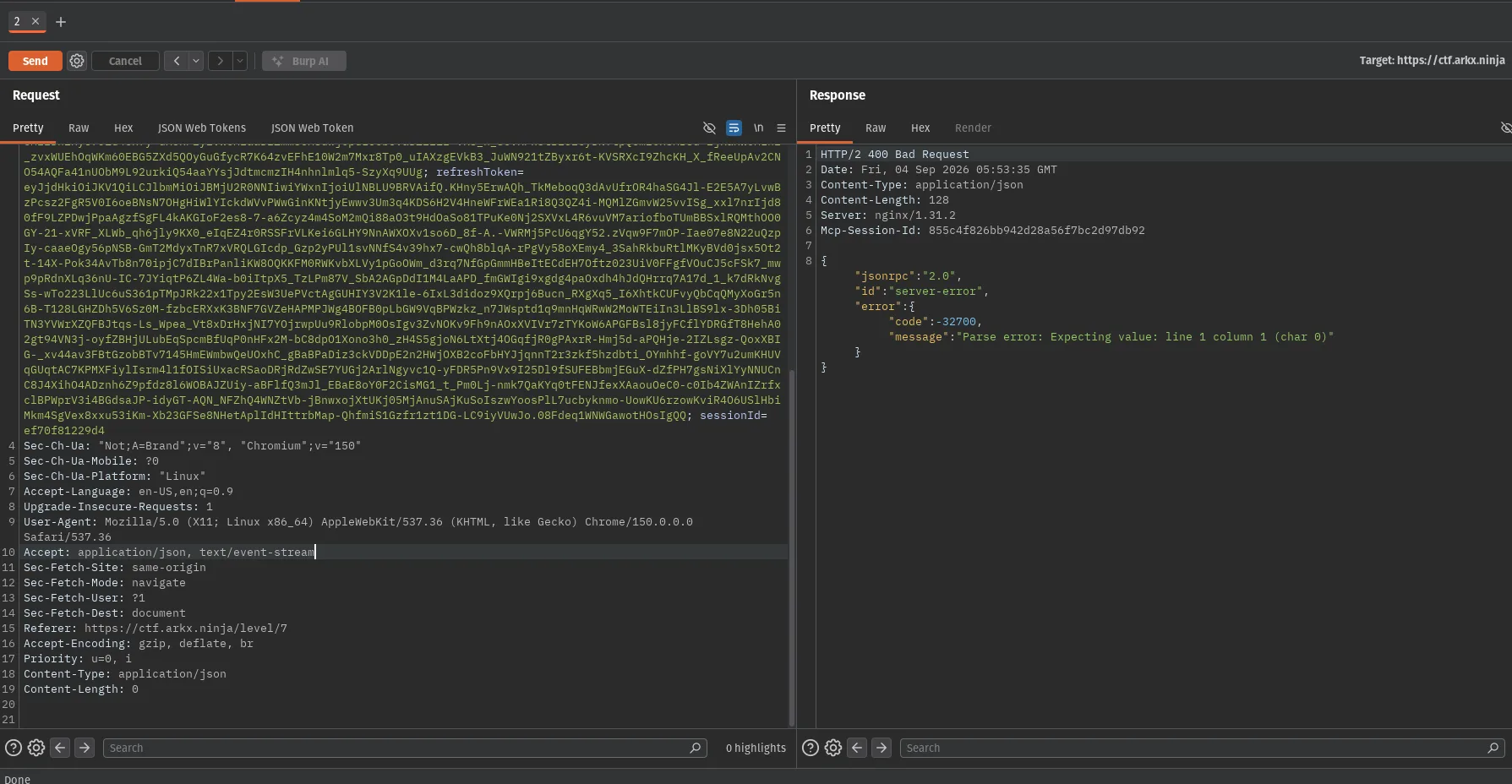1512x784 pixels.
Task: Switch request view to Pretty tab
Action: tap(28, 128)
